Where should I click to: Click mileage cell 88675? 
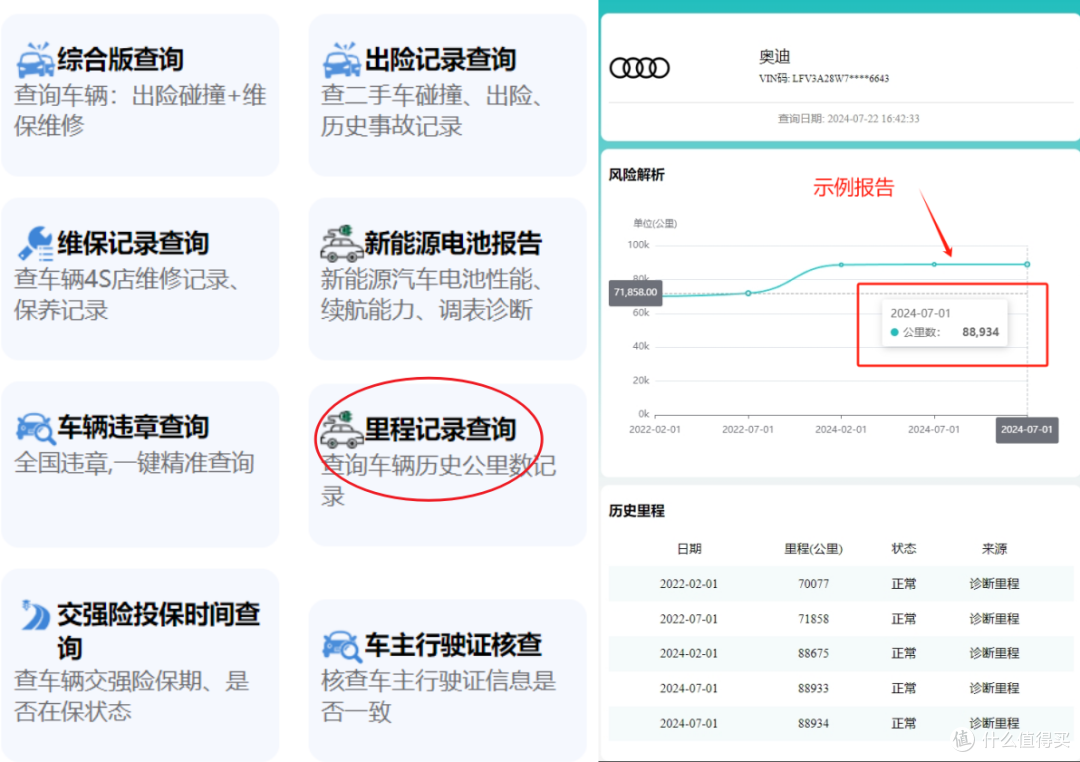813,653
